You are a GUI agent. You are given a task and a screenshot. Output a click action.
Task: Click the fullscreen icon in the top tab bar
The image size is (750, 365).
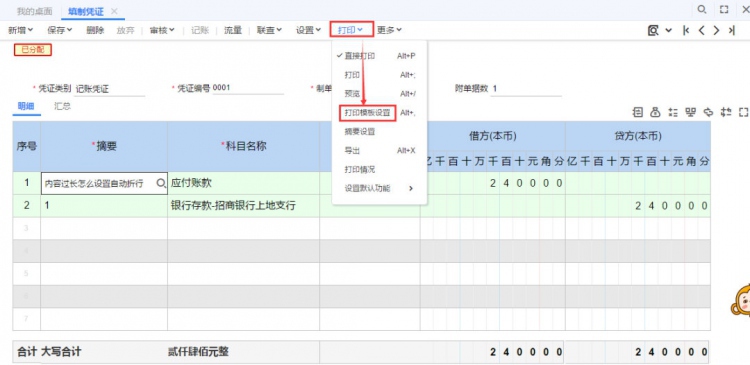pos(724,9)
